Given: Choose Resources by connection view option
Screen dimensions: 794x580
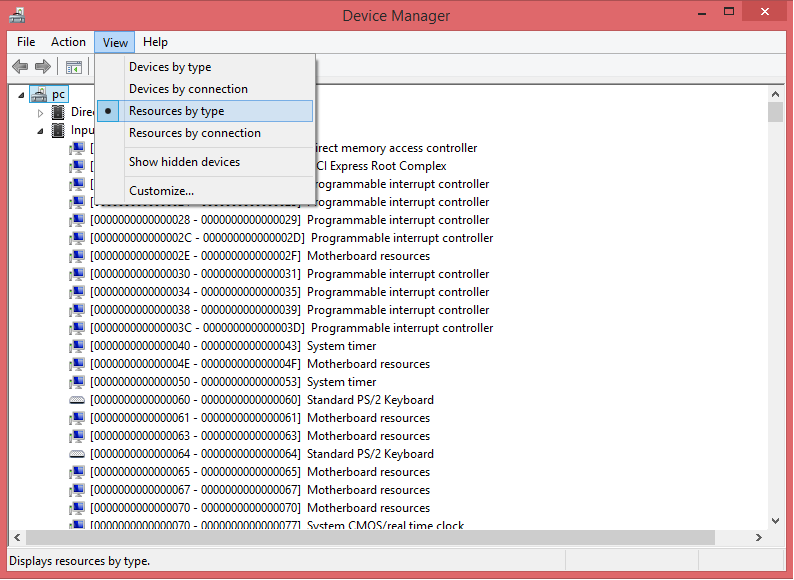Looking at the screenshot, I should [194, 133].
